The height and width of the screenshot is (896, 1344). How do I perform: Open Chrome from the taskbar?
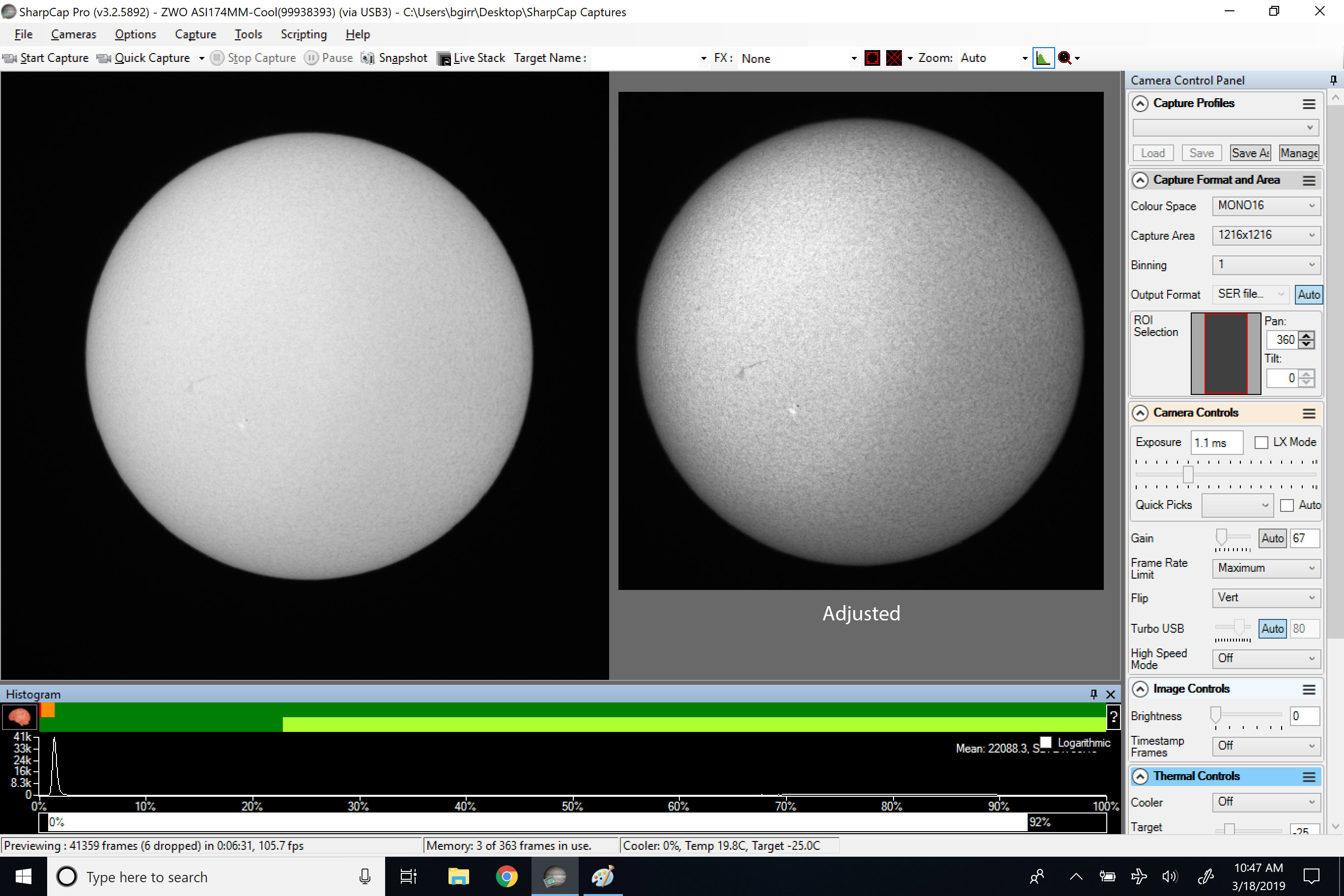(506, 876)
